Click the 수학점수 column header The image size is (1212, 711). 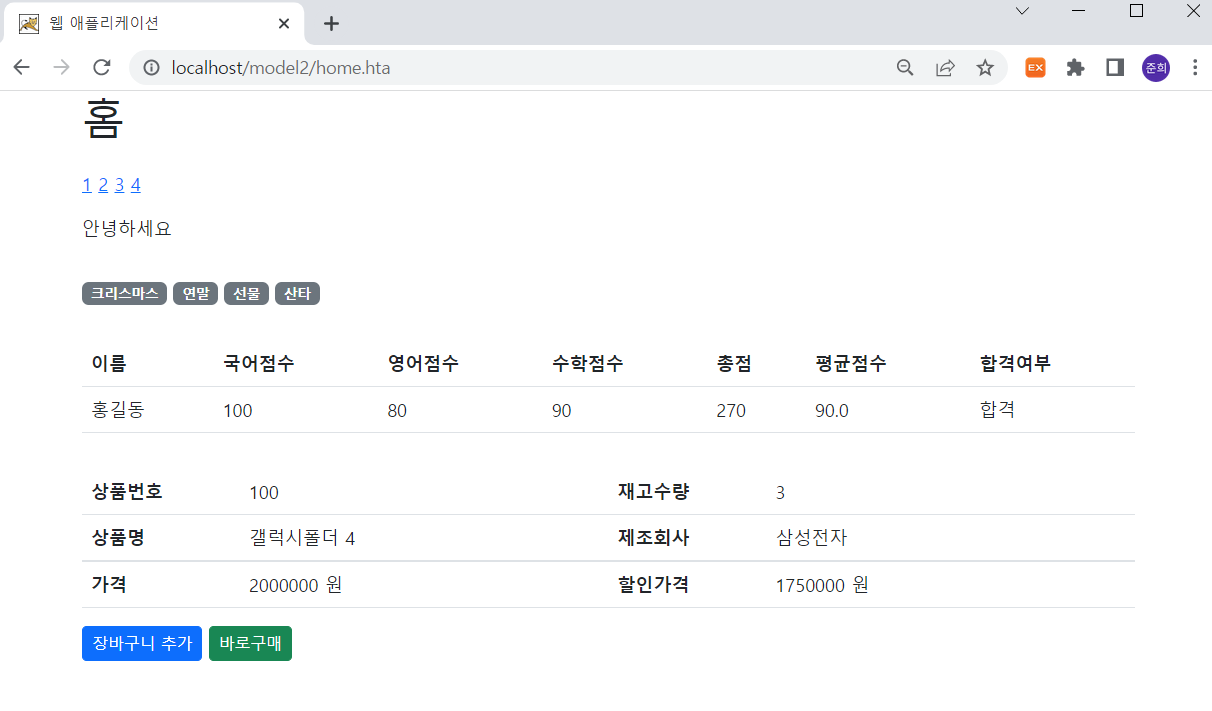(x=588, y=364)
